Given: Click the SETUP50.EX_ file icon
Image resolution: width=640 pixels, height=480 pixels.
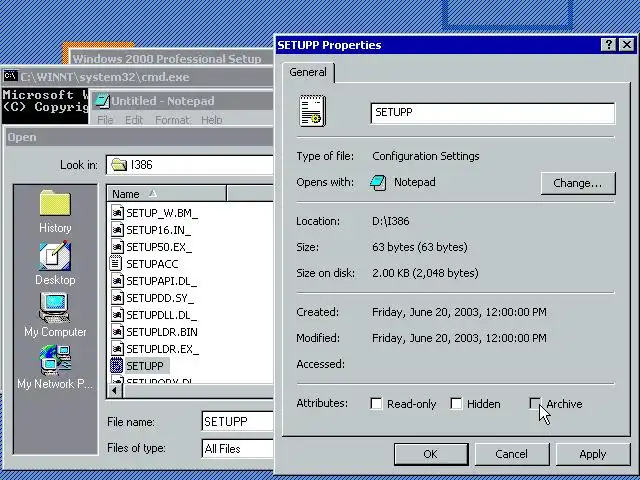Looking at the screenshot, I should coord(117,247).
